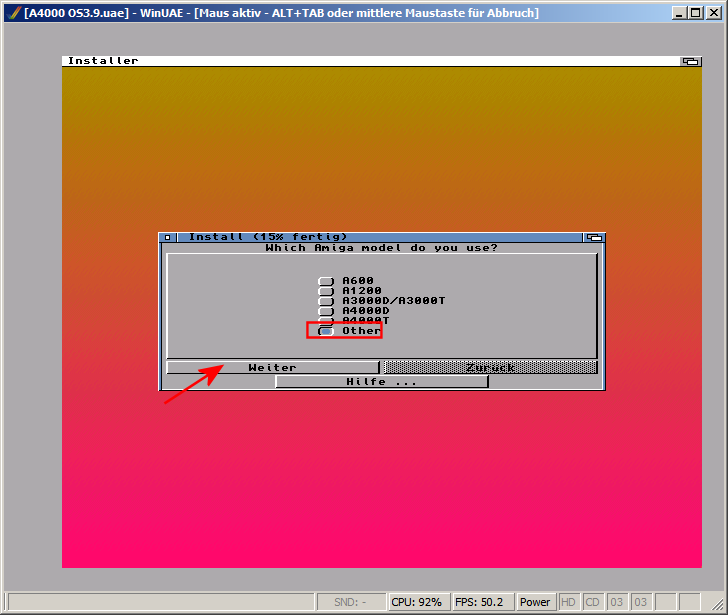728x615 pixels.
Task: Click Install dialog depth gadget
Action: [x=594, y=237]
